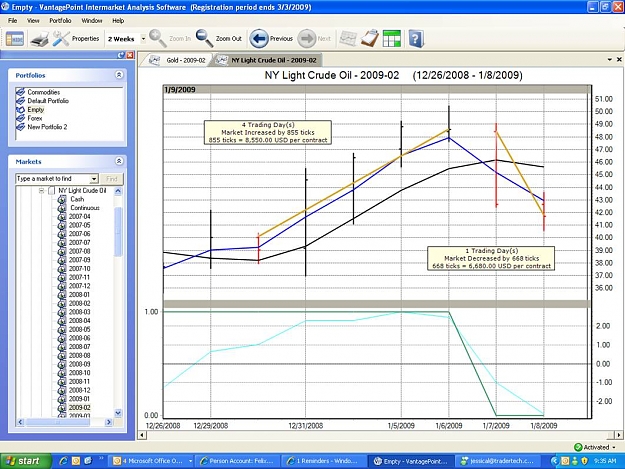Open the Portfolio menu

pos(60,21)
